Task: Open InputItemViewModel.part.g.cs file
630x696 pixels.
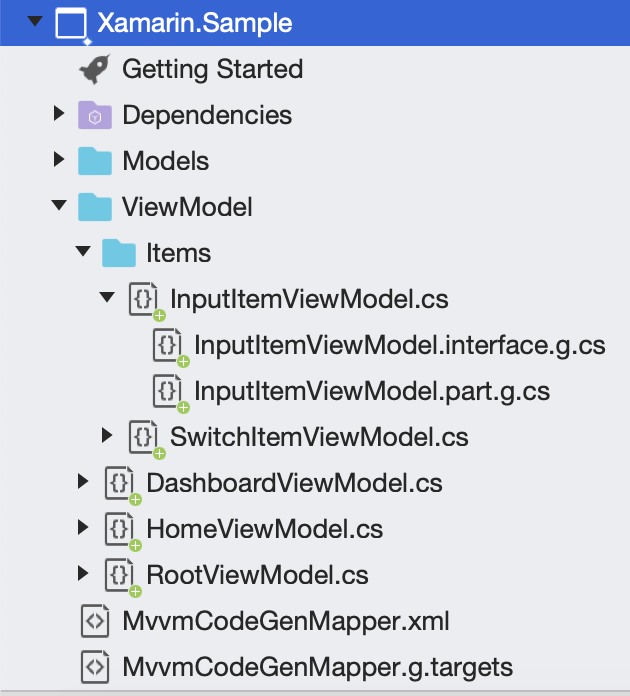Action: pyautogui.click(x=372, y=392)
